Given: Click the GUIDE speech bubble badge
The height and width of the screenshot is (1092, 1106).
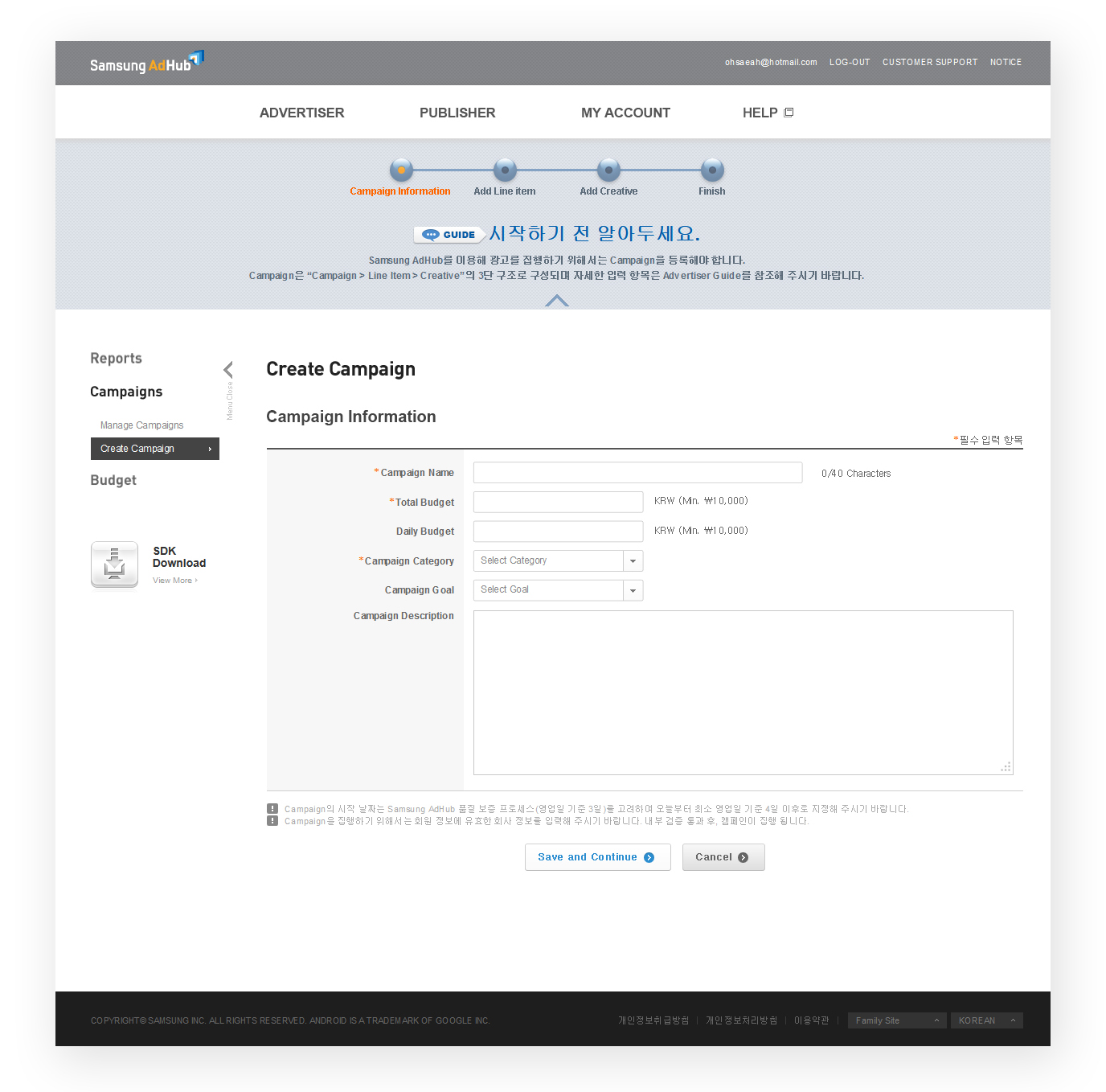Looking at the screenshot, I should pyautogui.click(x=449, y=235).
